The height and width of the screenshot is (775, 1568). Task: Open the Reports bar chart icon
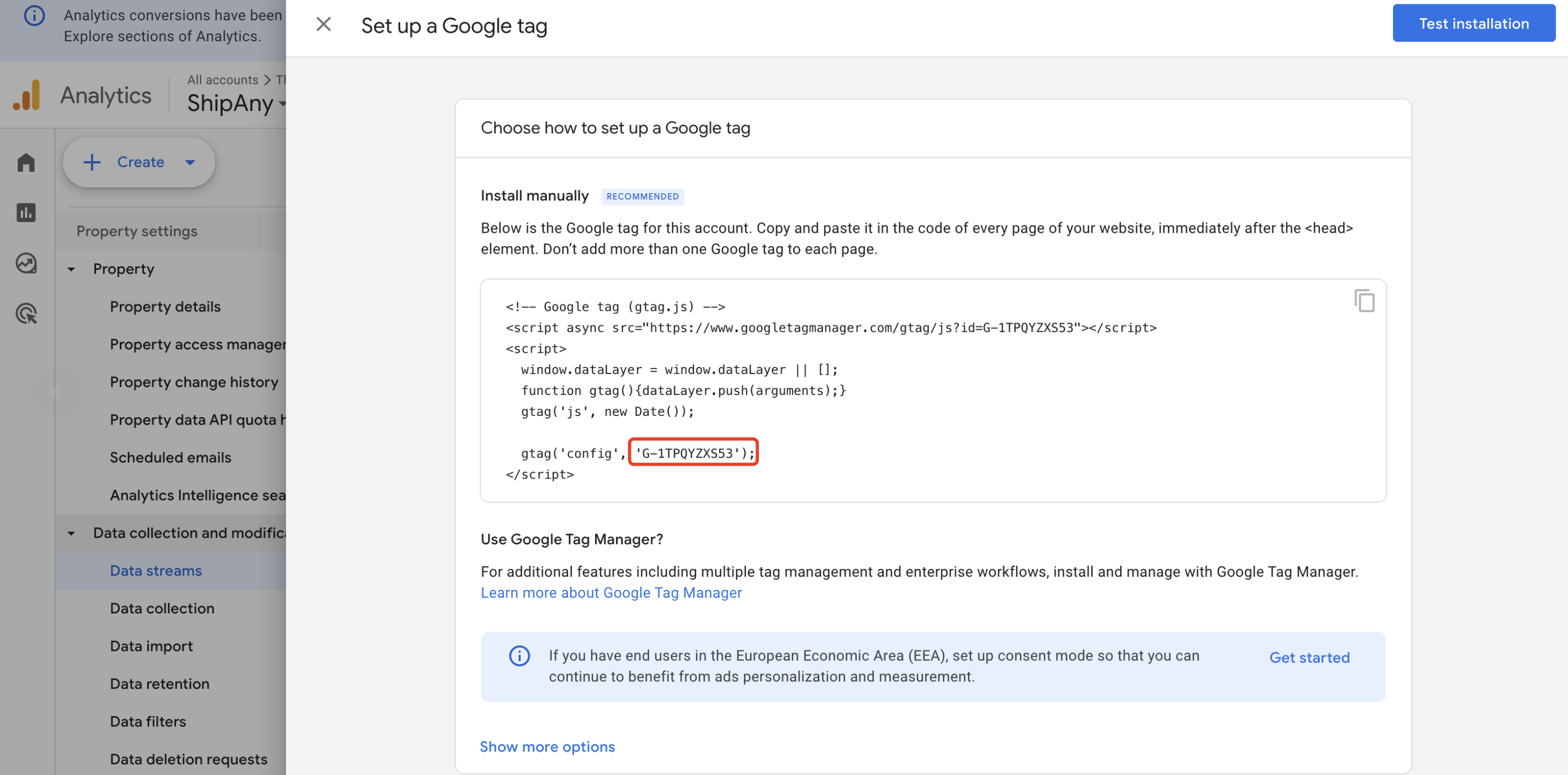click(26, 212)
